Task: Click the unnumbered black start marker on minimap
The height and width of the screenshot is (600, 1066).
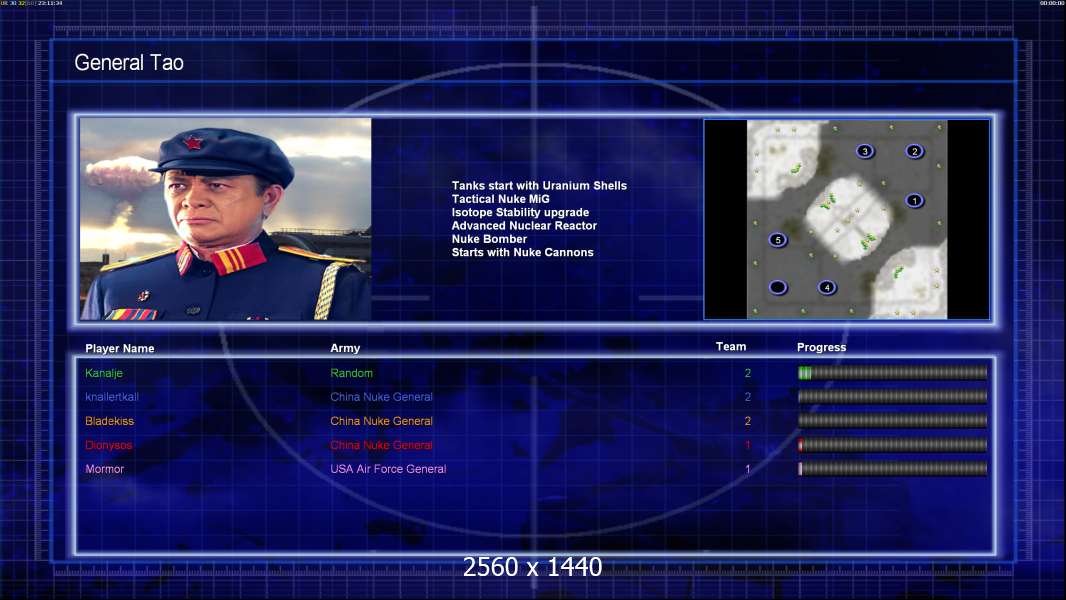Action: (778, 287)
